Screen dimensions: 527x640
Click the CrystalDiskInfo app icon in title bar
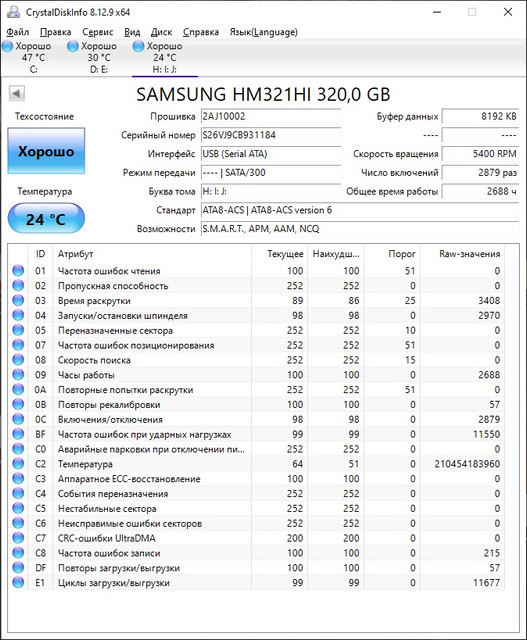coord(13,12)
